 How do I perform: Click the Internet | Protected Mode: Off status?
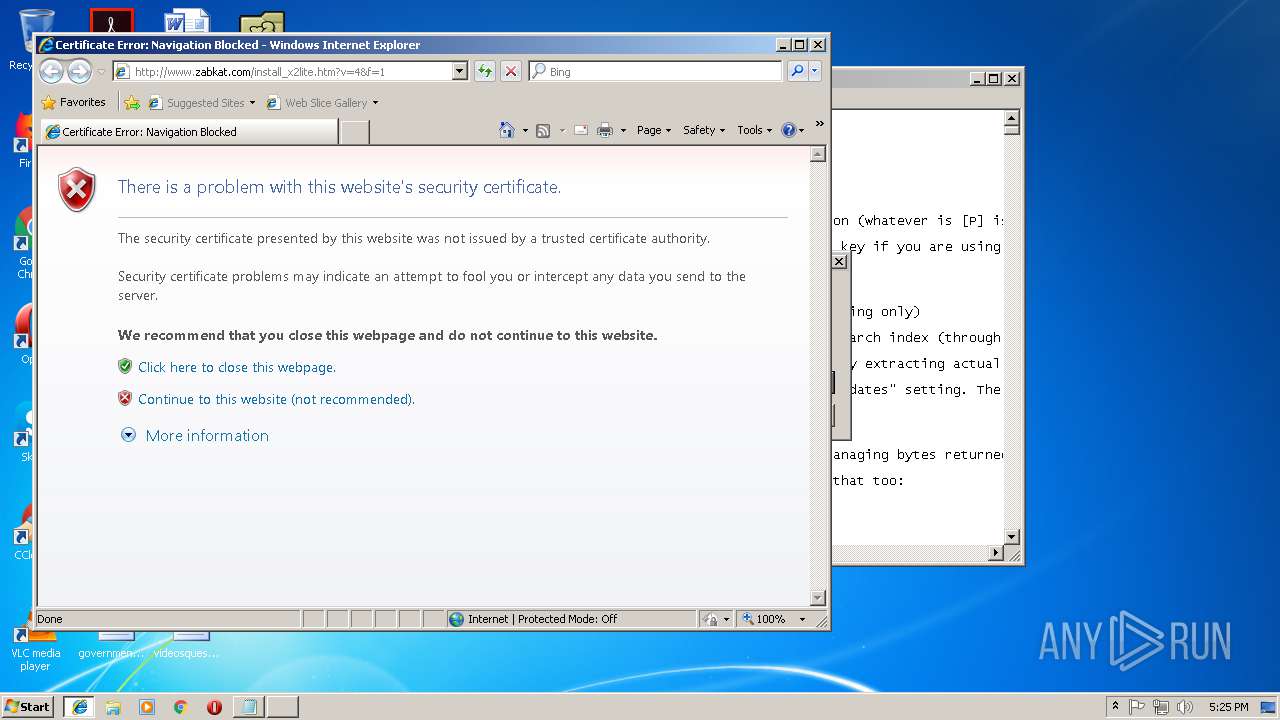click(571, 619)
